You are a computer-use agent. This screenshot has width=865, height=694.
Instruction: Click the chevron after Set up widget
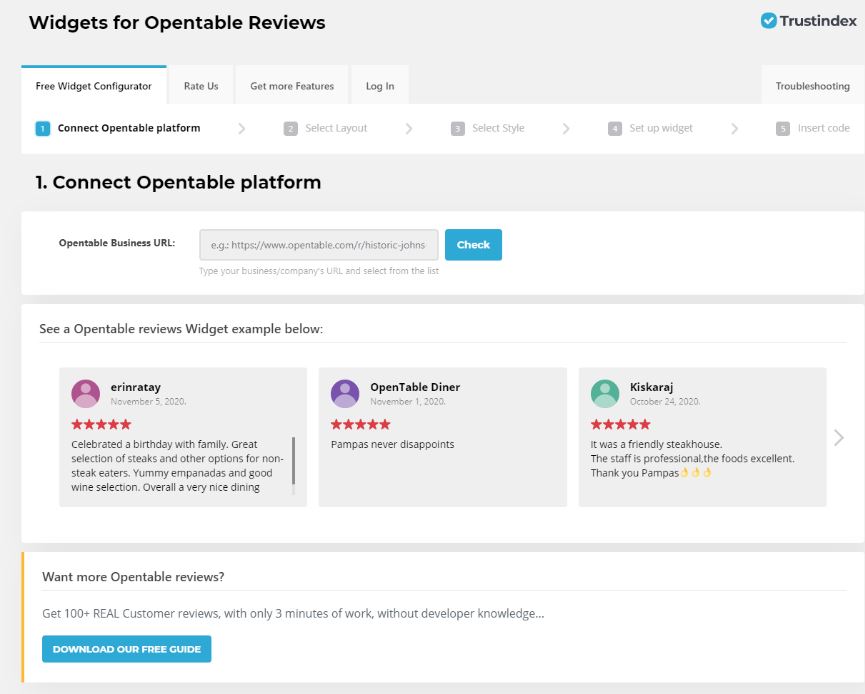(734, 129)
